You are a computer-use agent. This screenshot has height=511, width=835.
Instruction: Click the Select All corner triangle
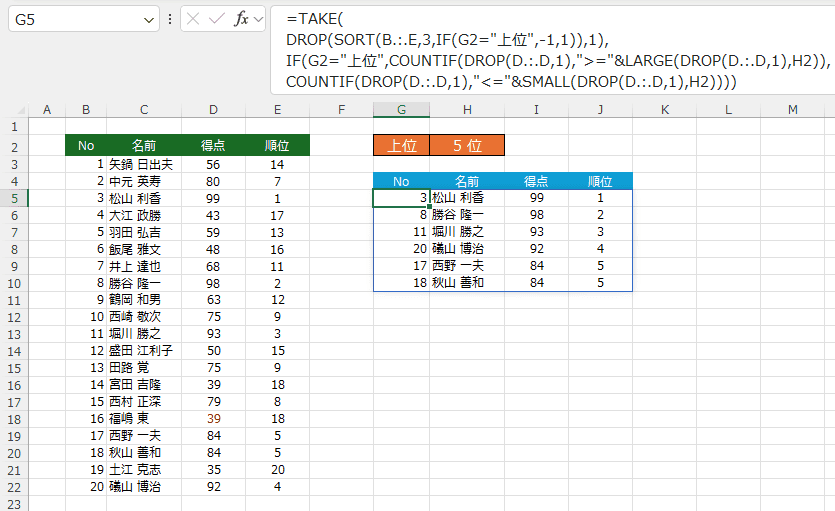(x=14, y=109)
